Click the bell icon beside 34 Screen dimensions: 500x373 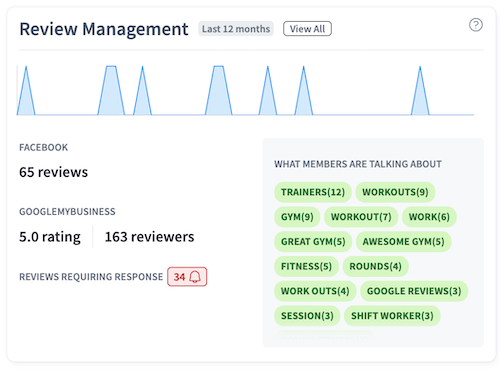pos(195,277)
